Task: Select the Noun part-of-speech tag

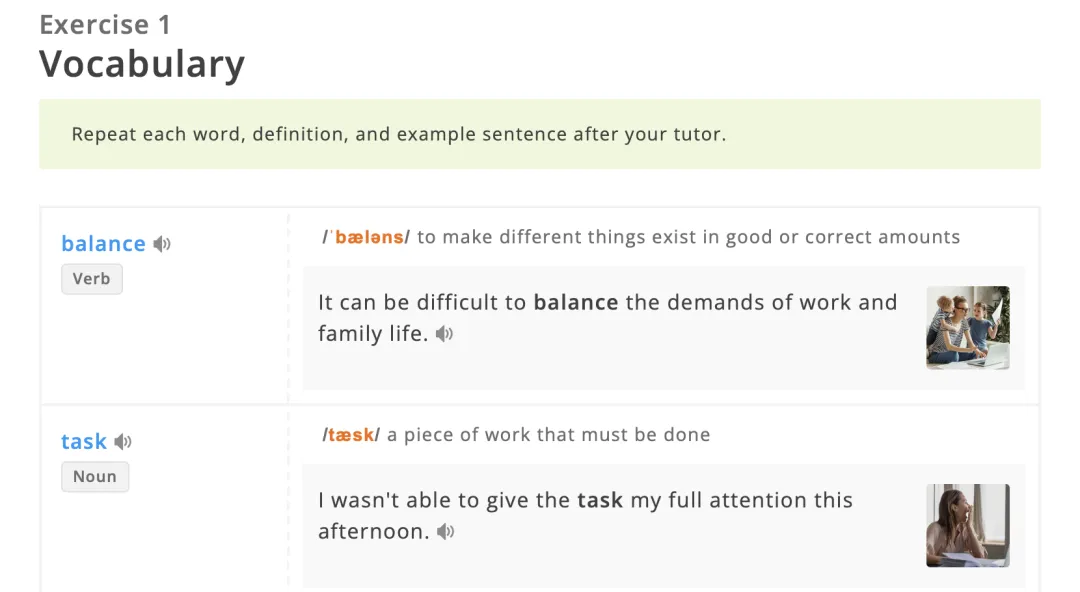Action: click(95, 477)
